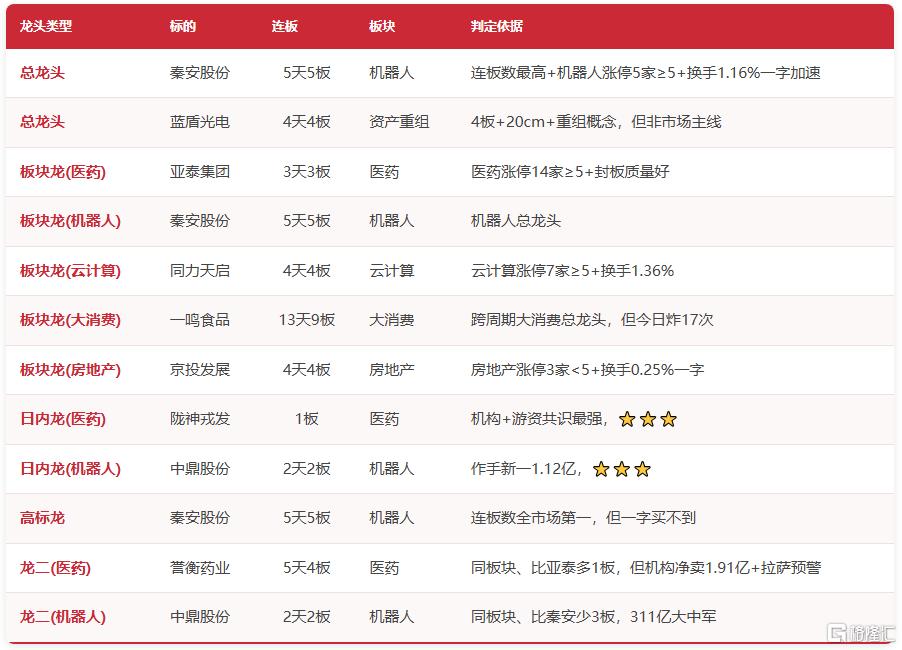Select the 誉衡药业 stock name
902x650 pixels.
(x=200, y=568)
